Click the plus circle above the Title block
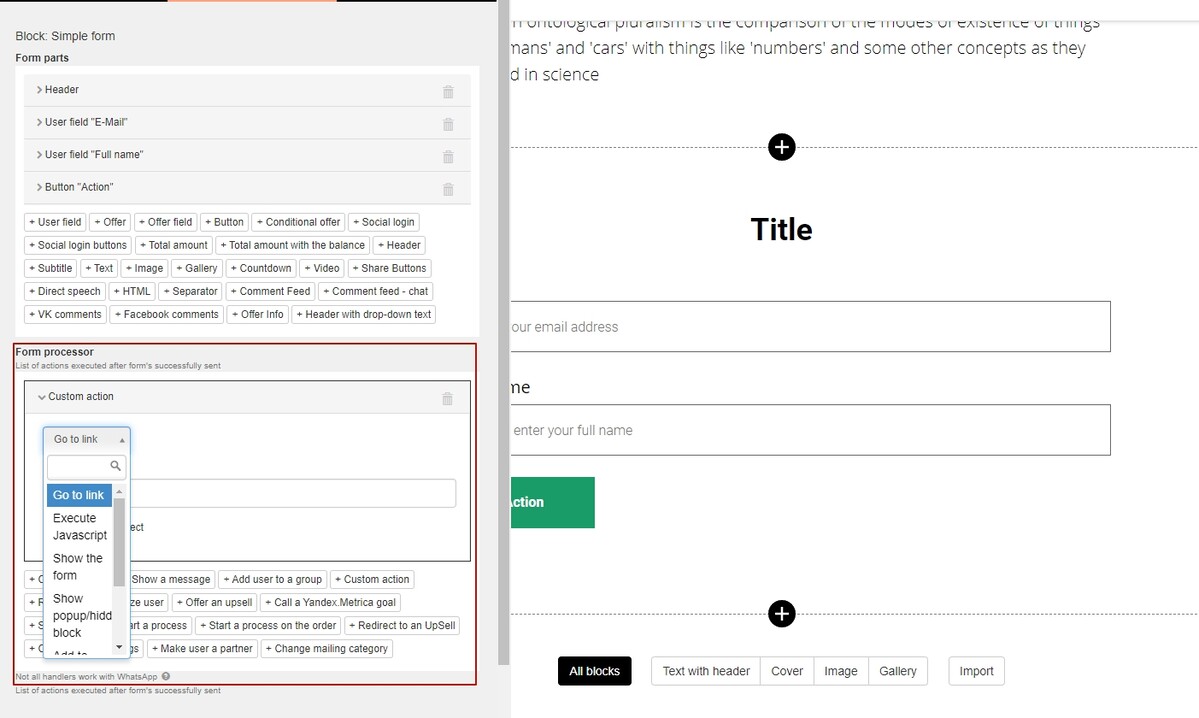The image size is (1199, 718). 781,147
